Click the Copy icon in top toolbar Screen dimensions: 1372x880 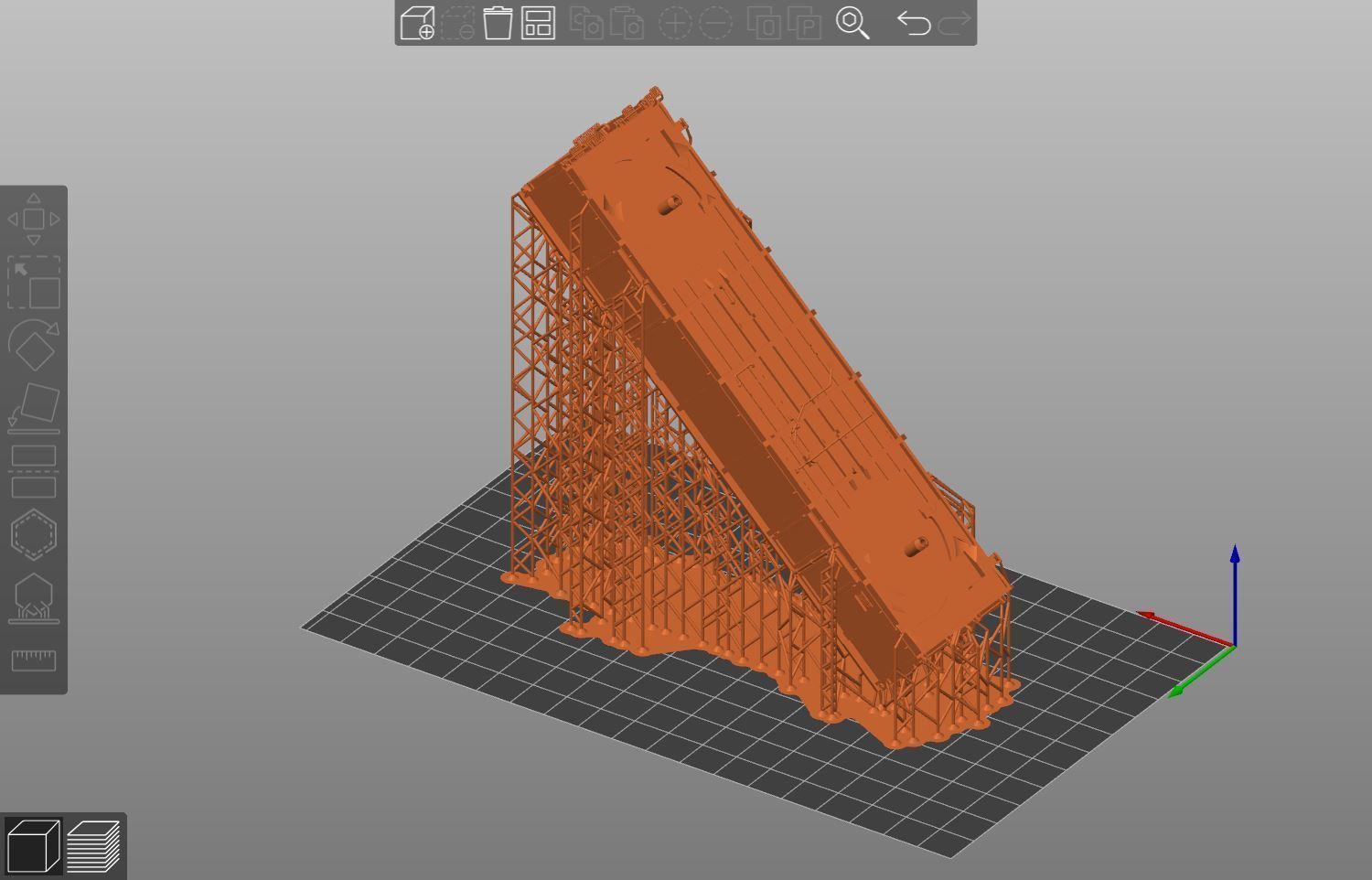[586, 23]
